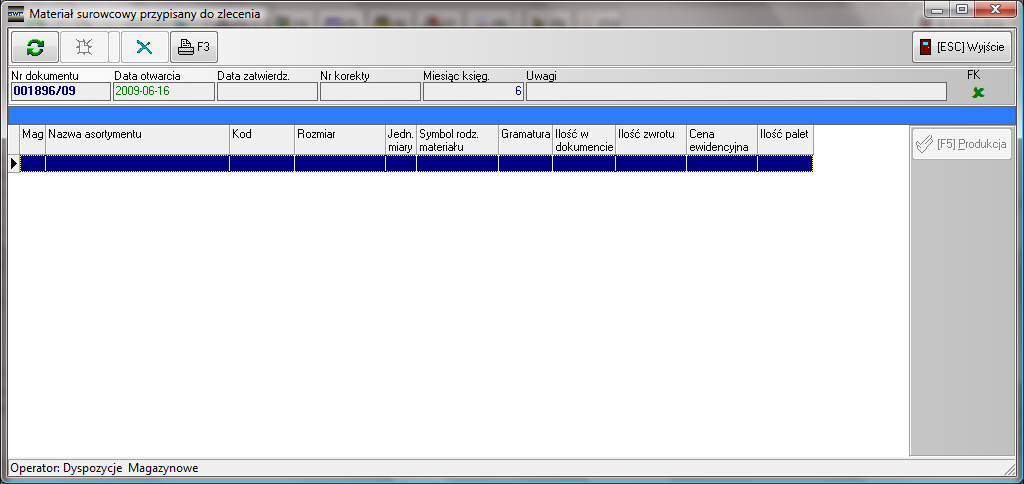The image size is (1024, 484).
Task: Click the [ESC] Wyjście exit button
Action: (x=963, y=47)
